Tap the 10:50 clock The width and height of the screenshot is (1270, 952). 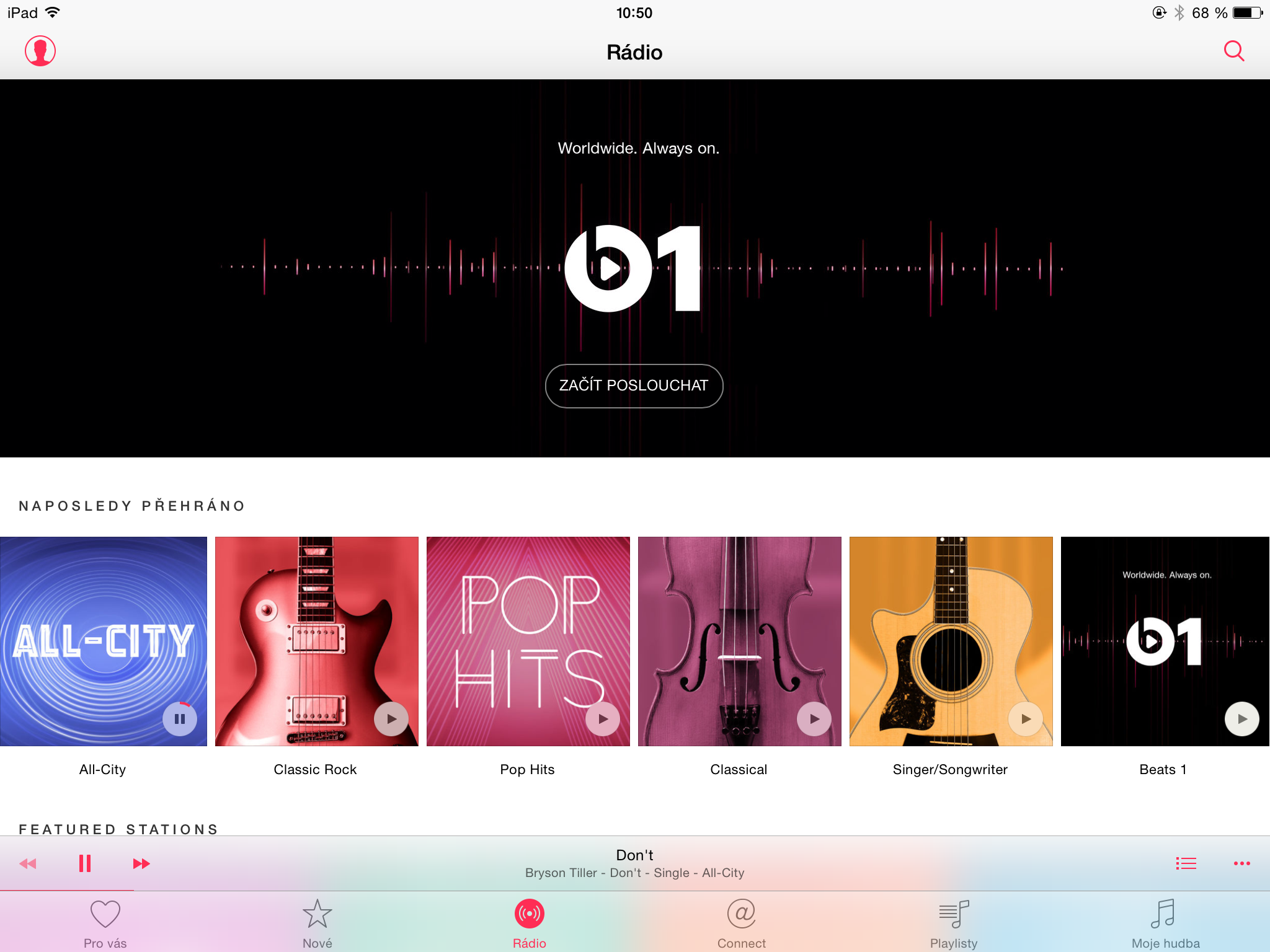pos(634,12)
